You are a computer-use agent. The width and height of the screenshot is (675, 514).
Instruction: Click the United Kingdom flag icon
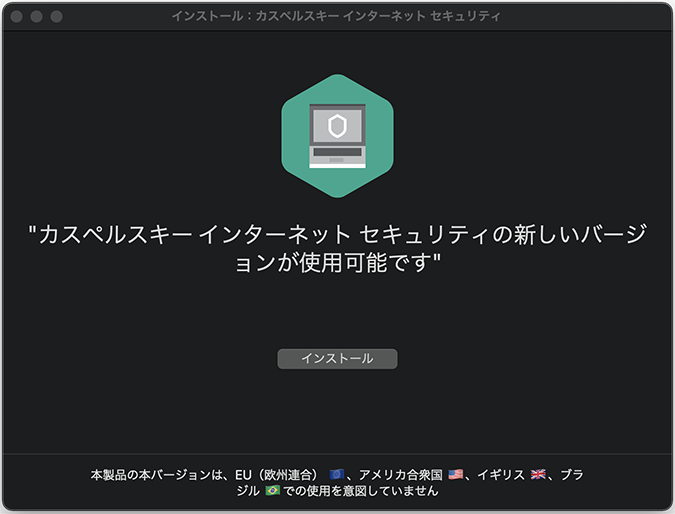click(x=538, y=474)
